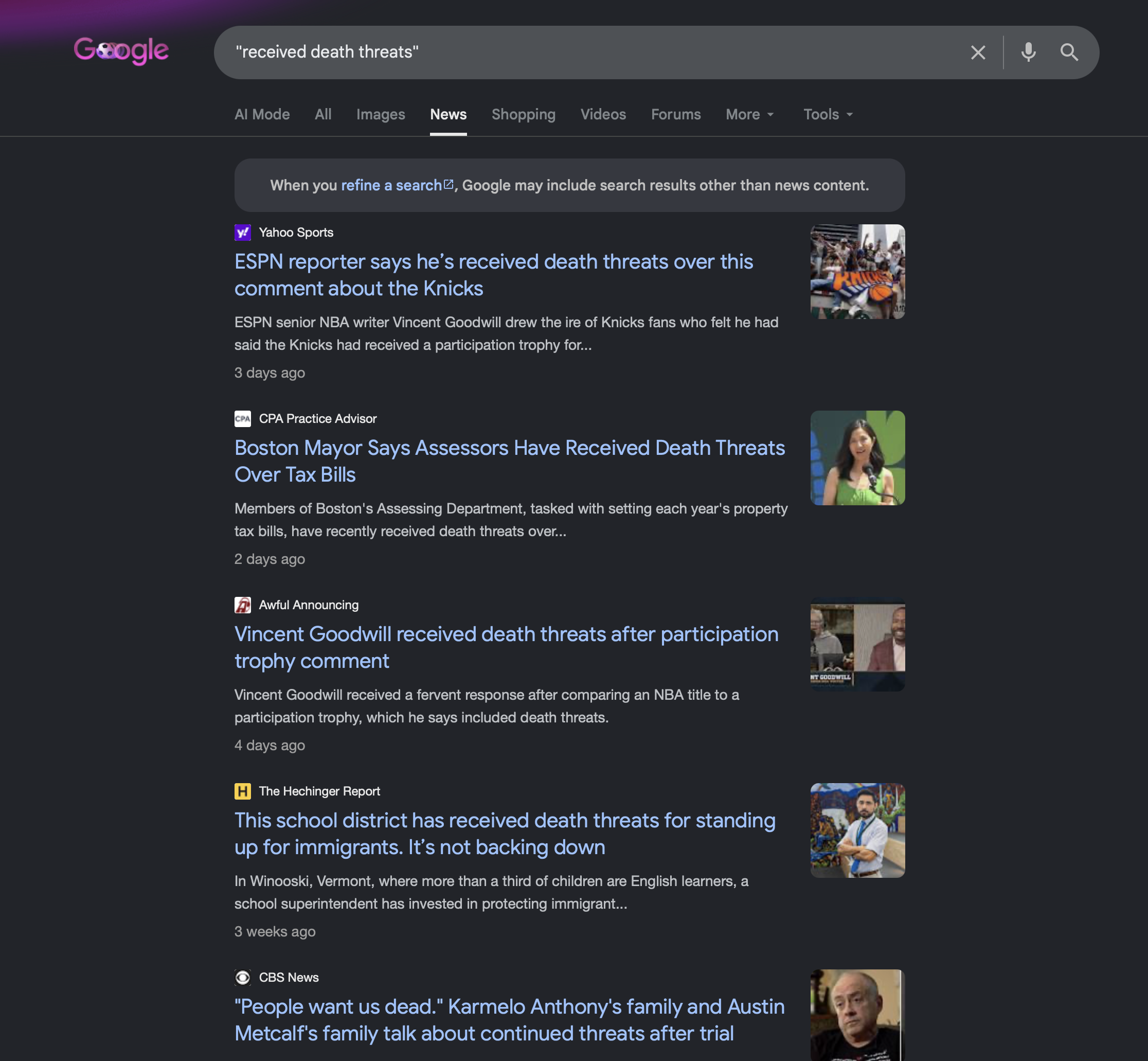The width and height of the screenshot is (1148, 1061).
Task: Expand the More dropdown
Action: click(749, 114)
